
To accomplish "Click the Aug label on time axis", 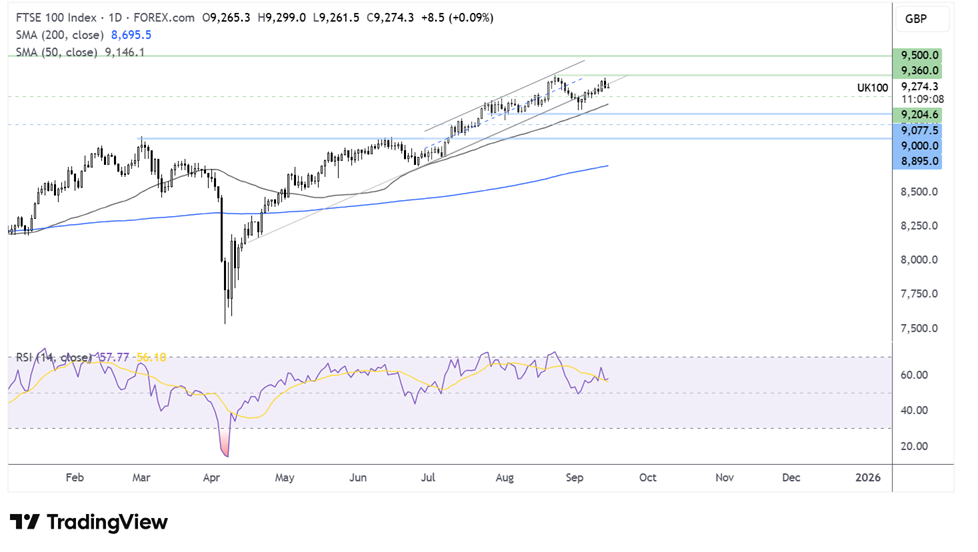I will click(x=505, y=478).
